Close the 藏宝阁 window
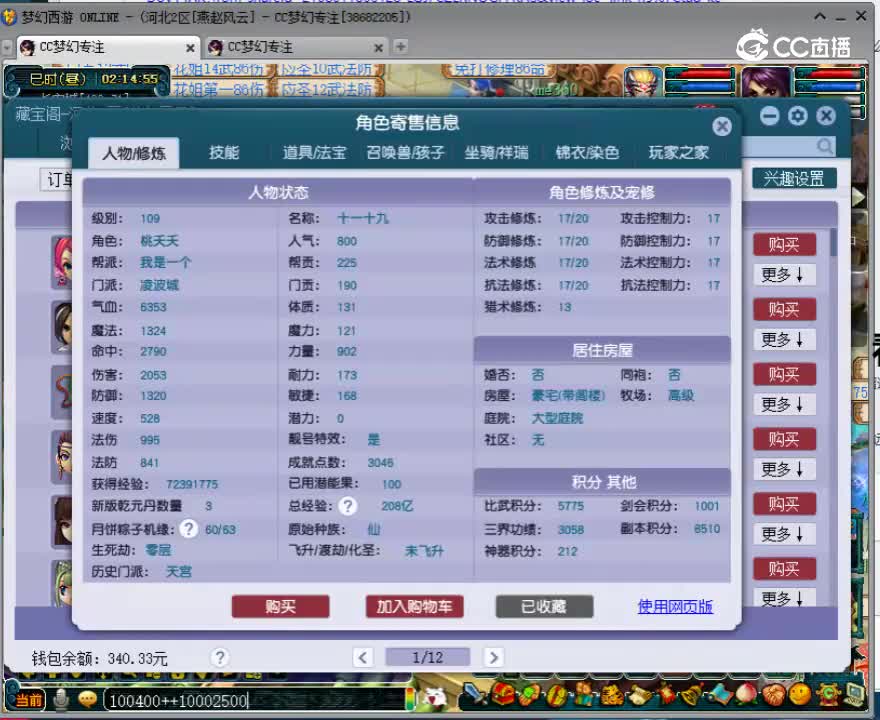This screenshot has width=880, height=720. pyautogui.click(x=826, y=116)
